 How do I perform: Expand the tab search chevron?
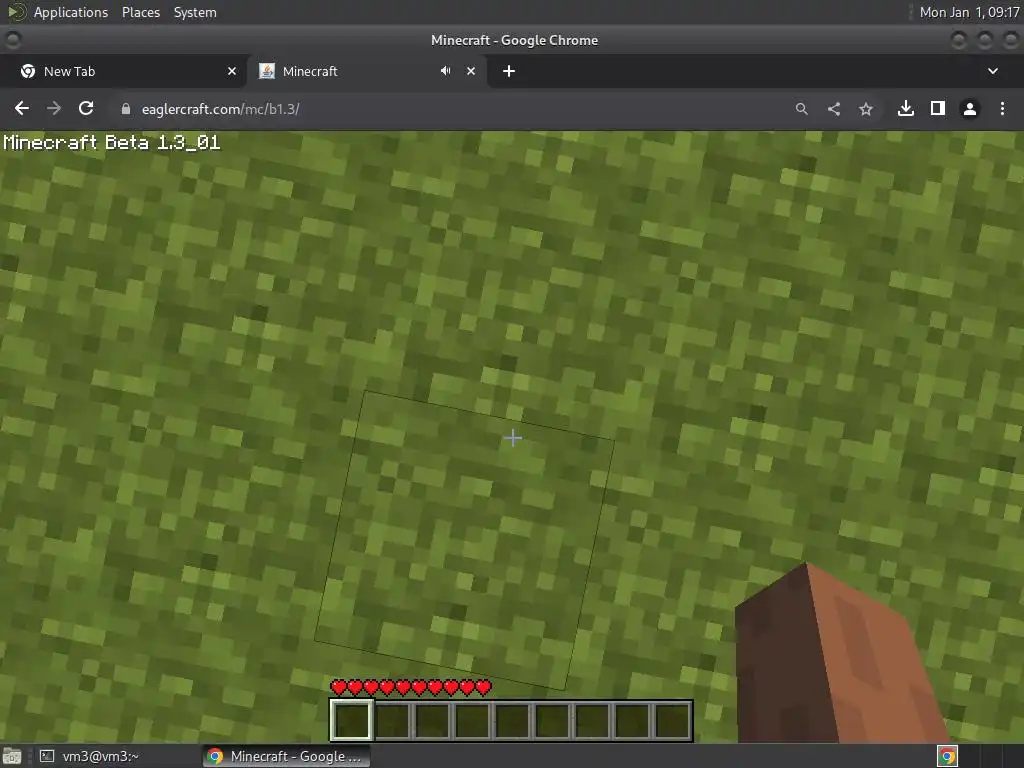coord(993,71)
